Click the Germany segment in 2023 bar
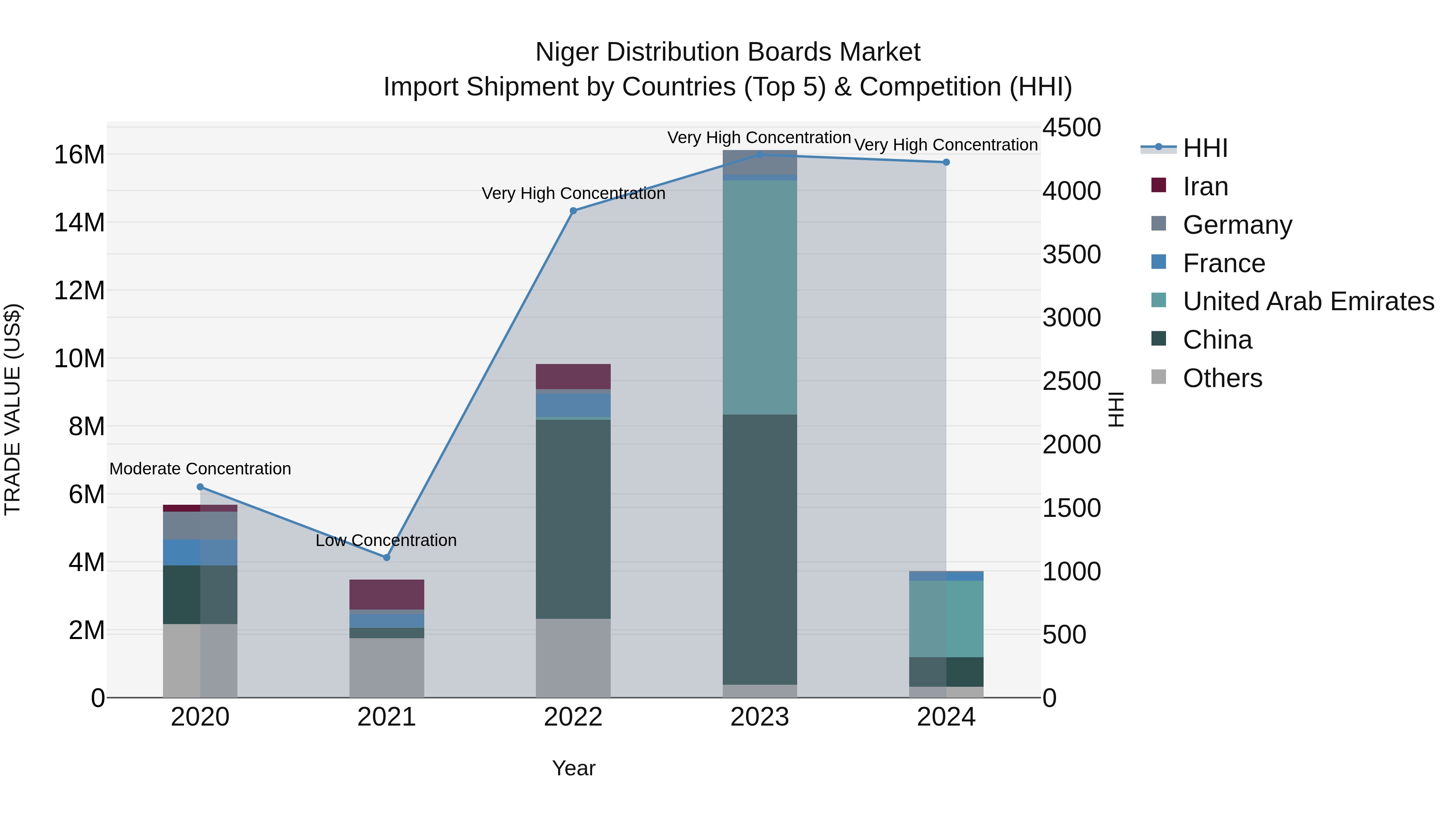 pyautogui.click(x=760, y=163)
